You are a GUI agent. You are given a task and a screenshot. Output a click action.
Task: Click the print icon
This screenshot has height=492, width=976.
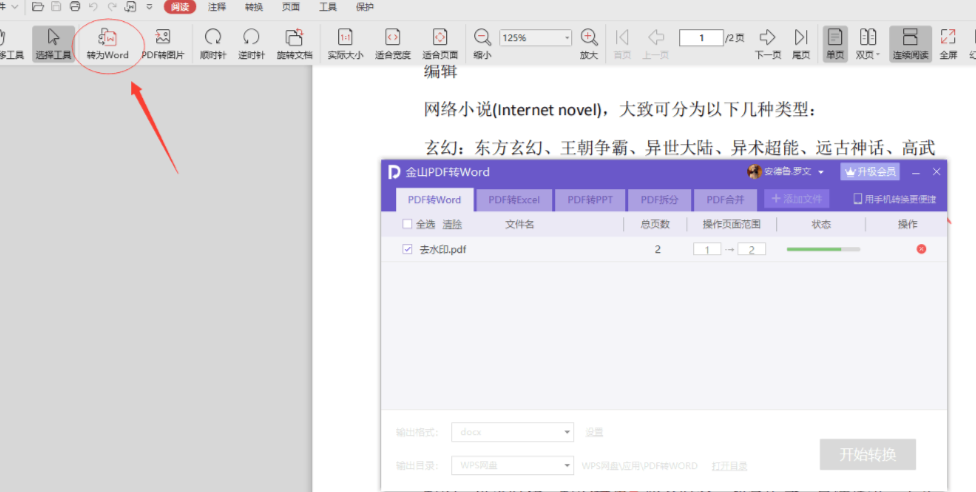[x=75, y=7]
